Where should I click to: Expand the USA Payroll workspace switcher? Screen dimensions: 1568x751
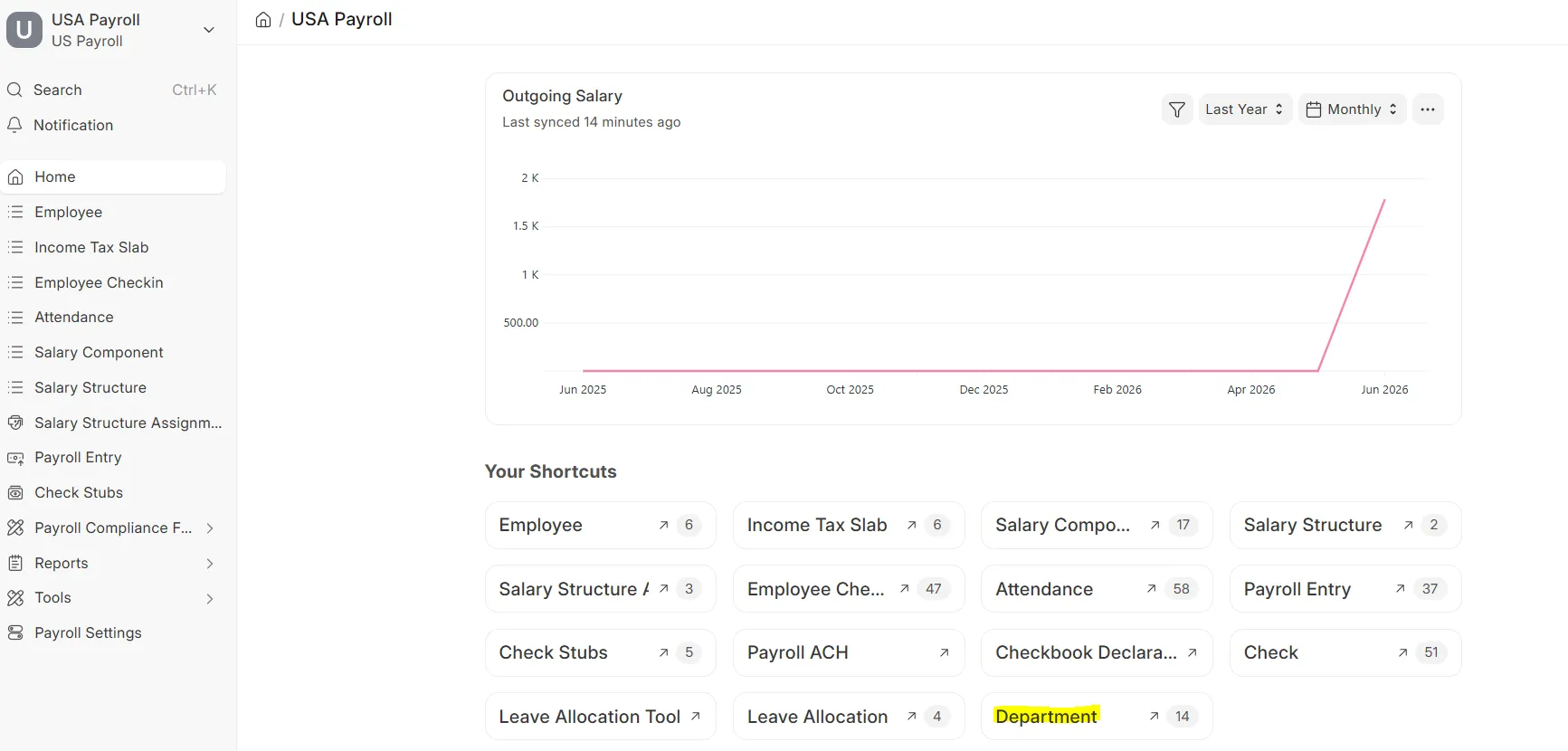[x=209, y=30]
